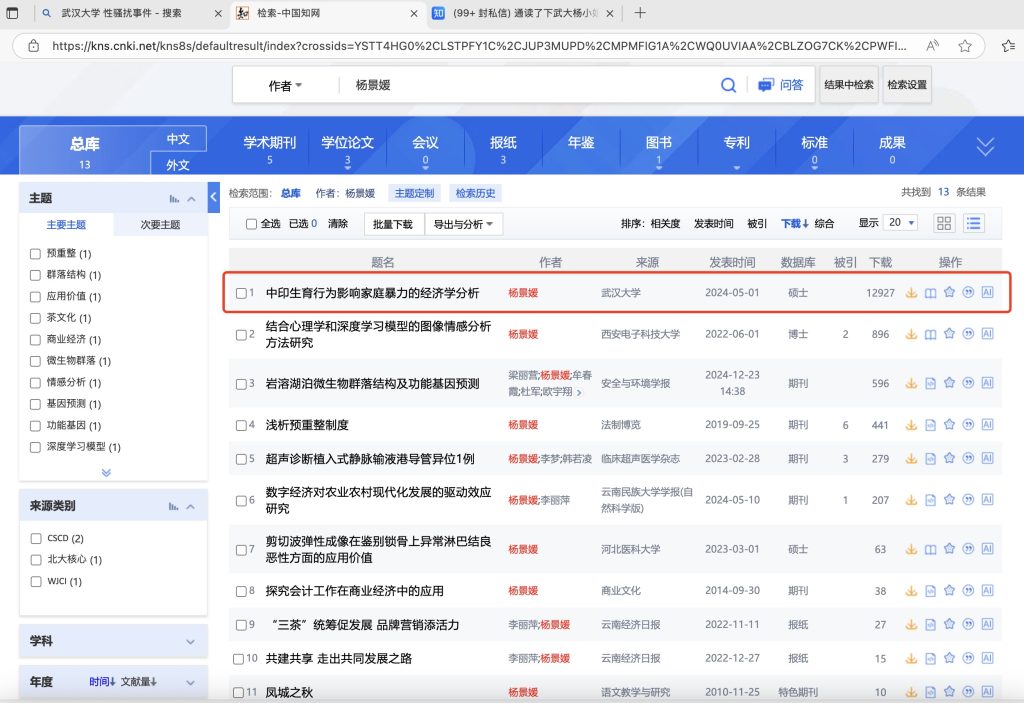
Task: Favorite the 浅析预重整制度 article
Action: point(950,425)
